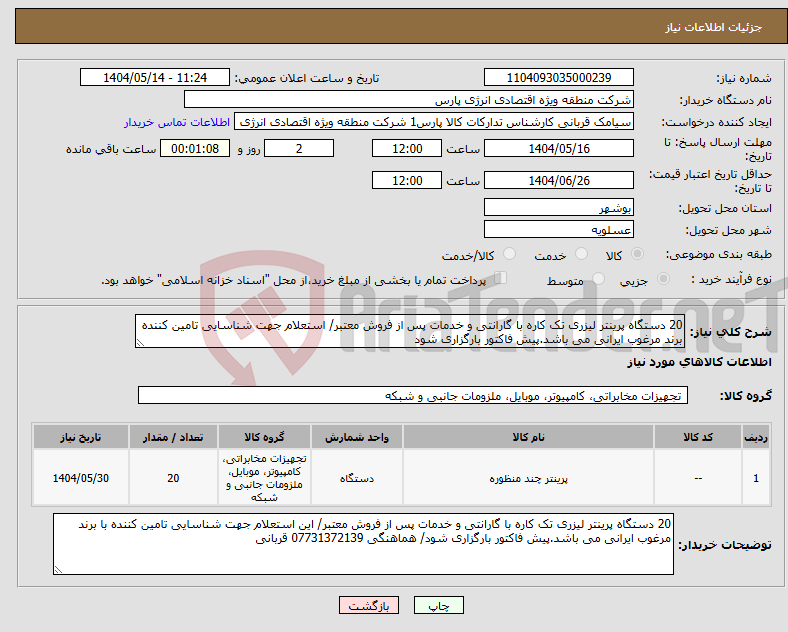
Task: Click the product code cell showing --
Action: [x=698, y=478]
